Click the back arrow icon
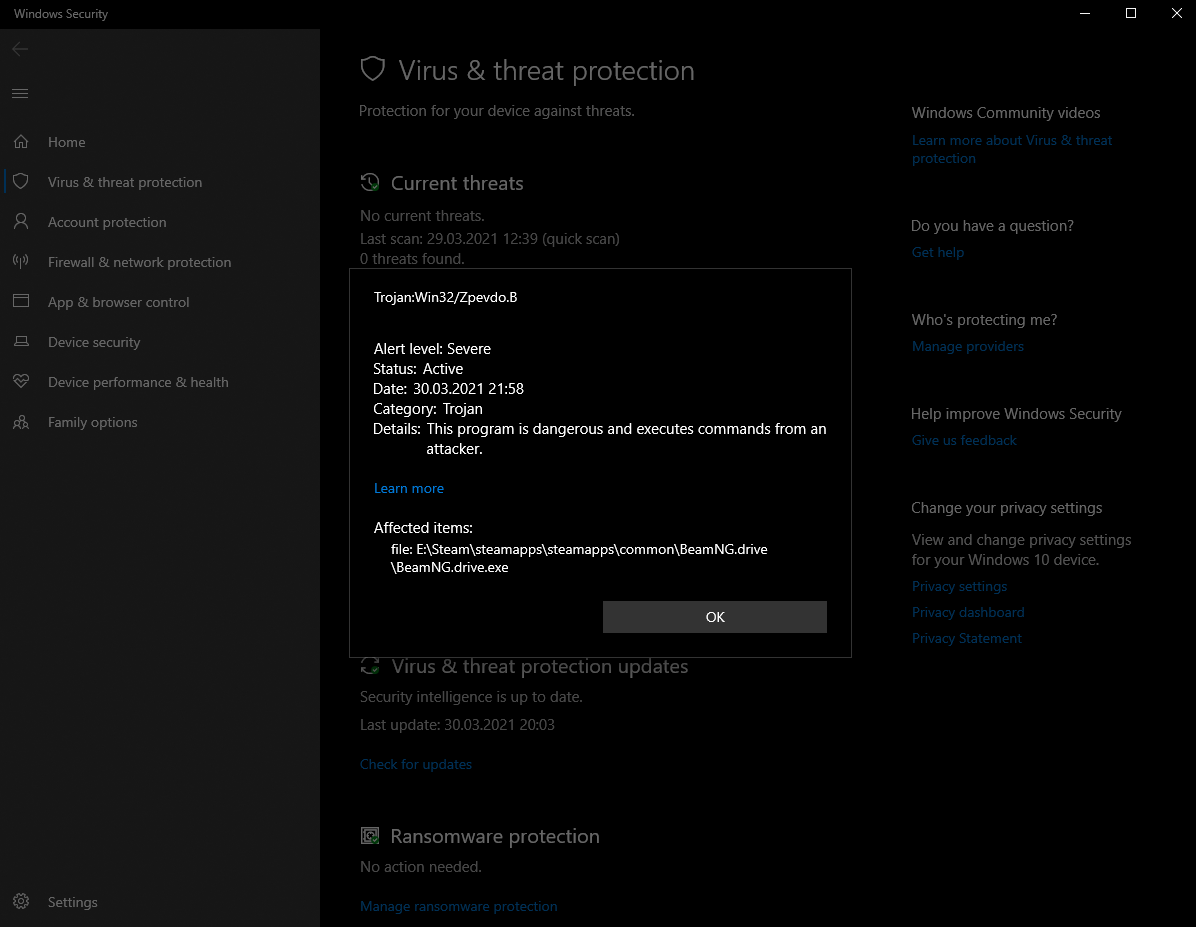This screenshot has height=927, width=1196. pos(21,49)
